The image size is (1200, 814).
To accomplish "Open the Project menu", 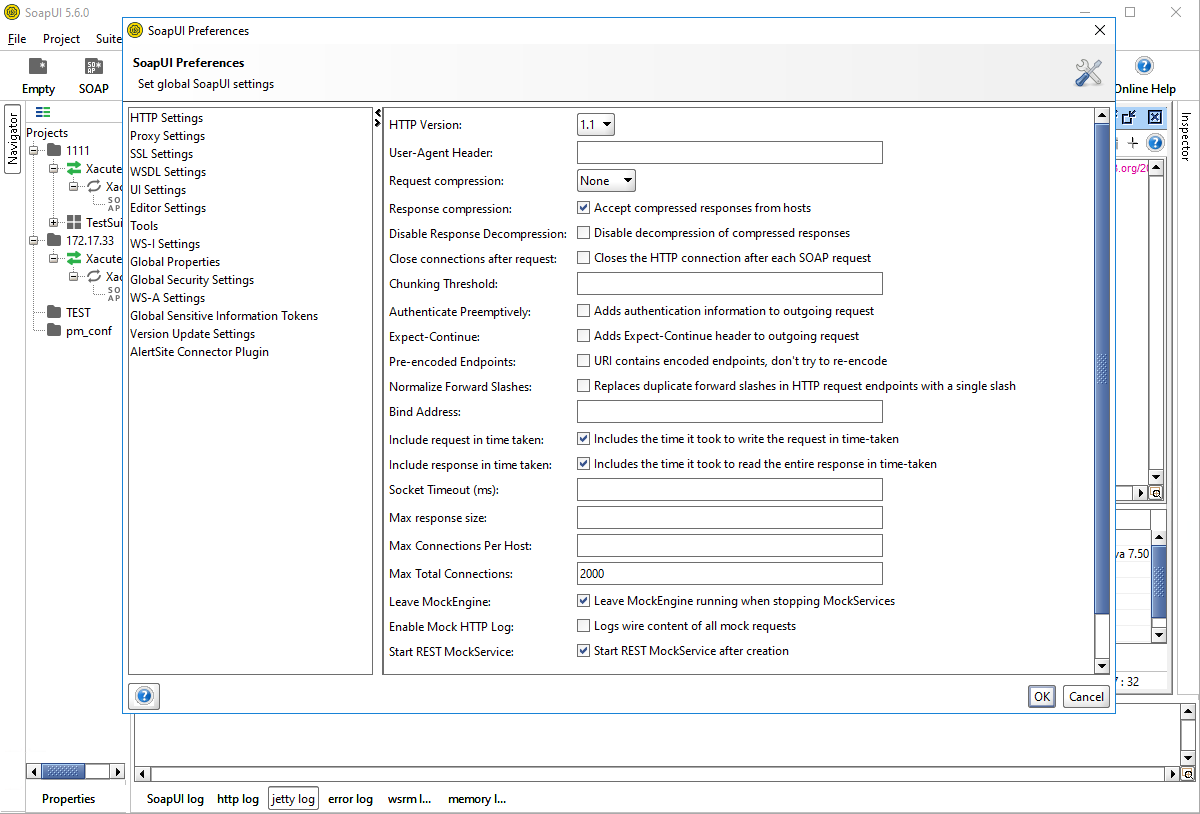I will point(61,39).
